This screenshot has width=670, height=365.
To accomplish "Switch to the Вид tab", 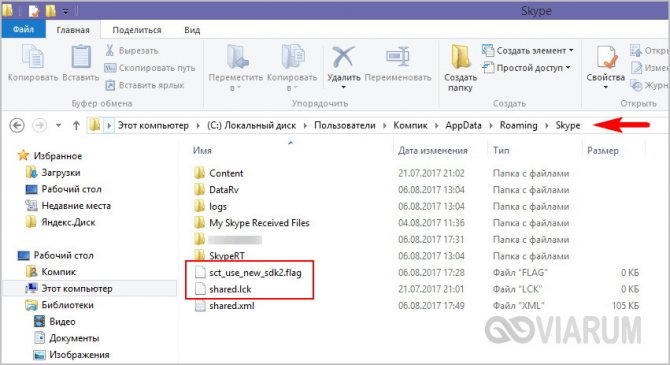I will click(x=192, y=30).
